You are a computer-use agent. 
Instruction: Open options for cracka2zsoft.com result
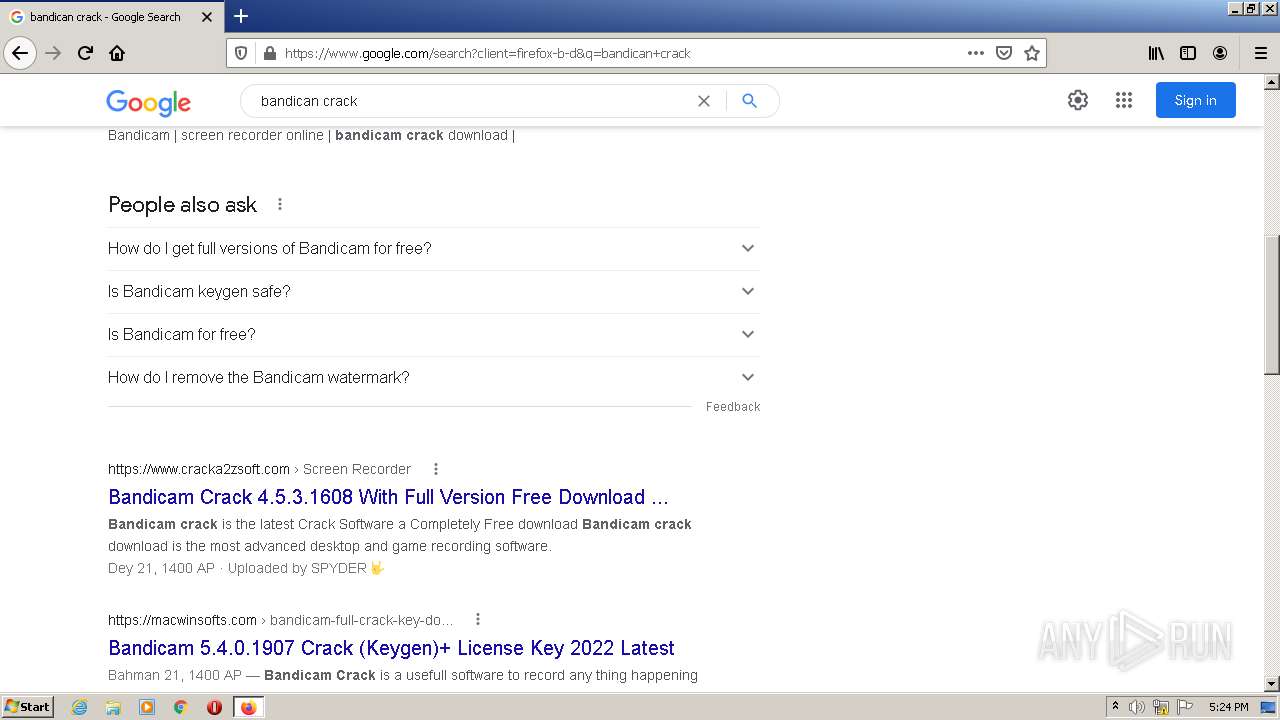click(436, 469)
